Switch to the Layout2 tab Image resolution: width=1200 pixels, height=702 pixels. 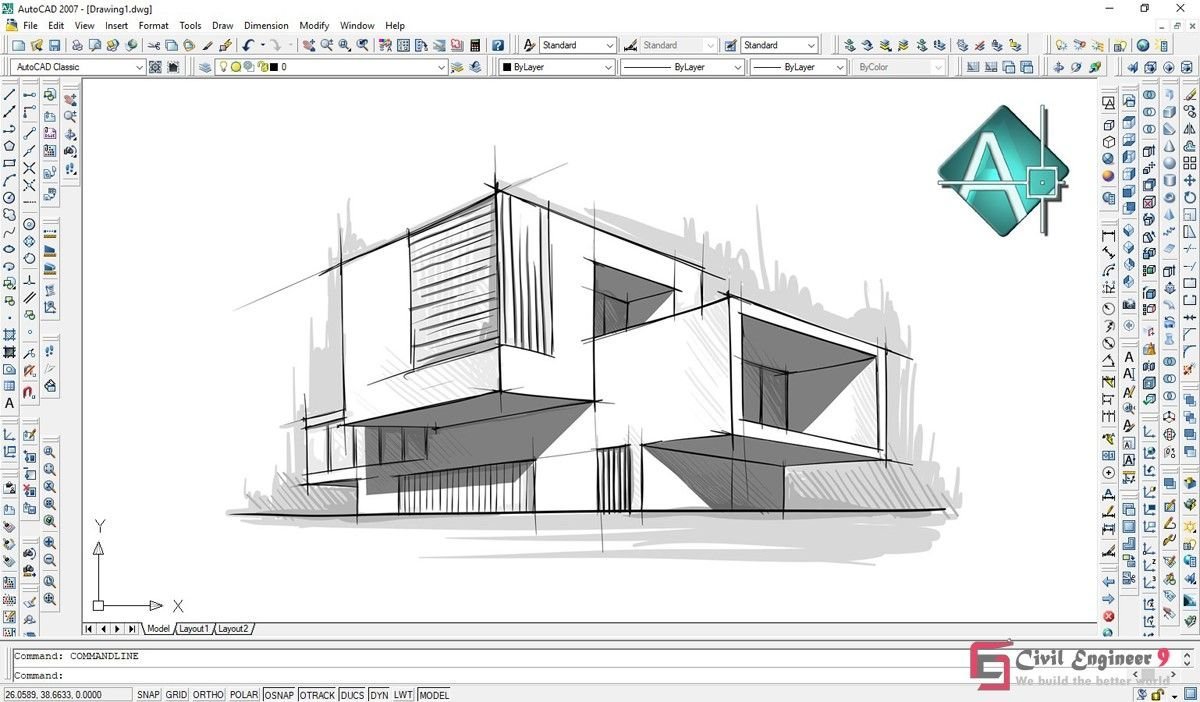click(x=233, y=629)
